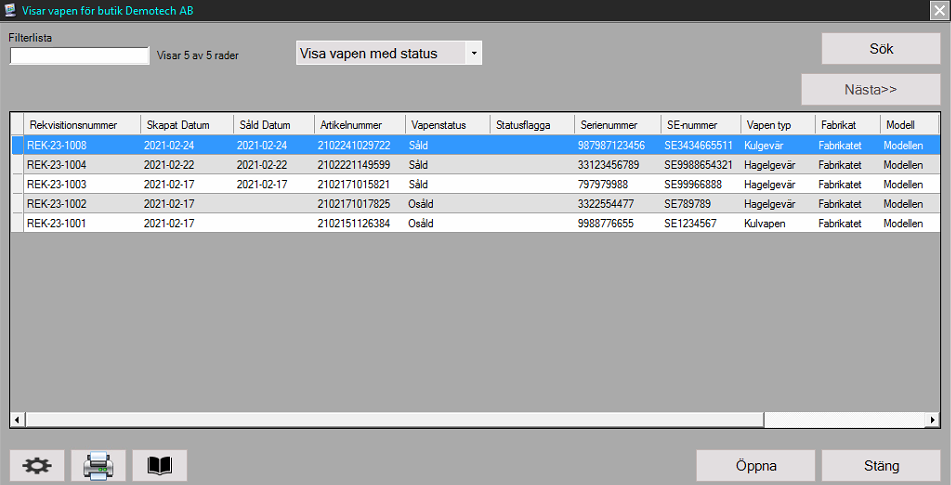Viewport: 951px width, 485px height.
Task: Click the printer icon to print list
Action: pyautogui.click(x=98, y=465)
